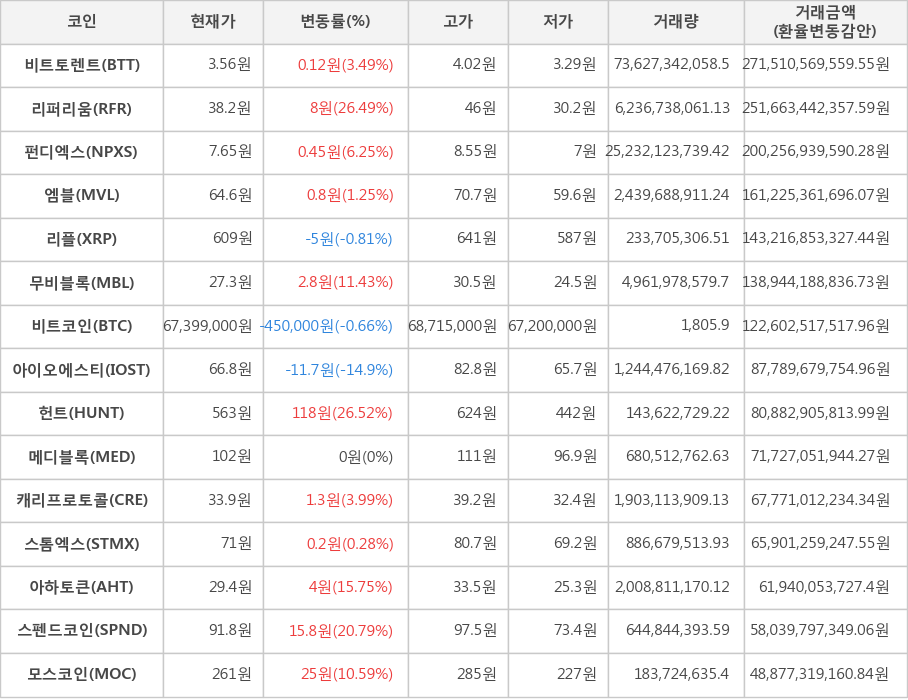Select the 리플(XRP) coin entry
The width and height of the screenshot is (908, 700).
[82, 239]
